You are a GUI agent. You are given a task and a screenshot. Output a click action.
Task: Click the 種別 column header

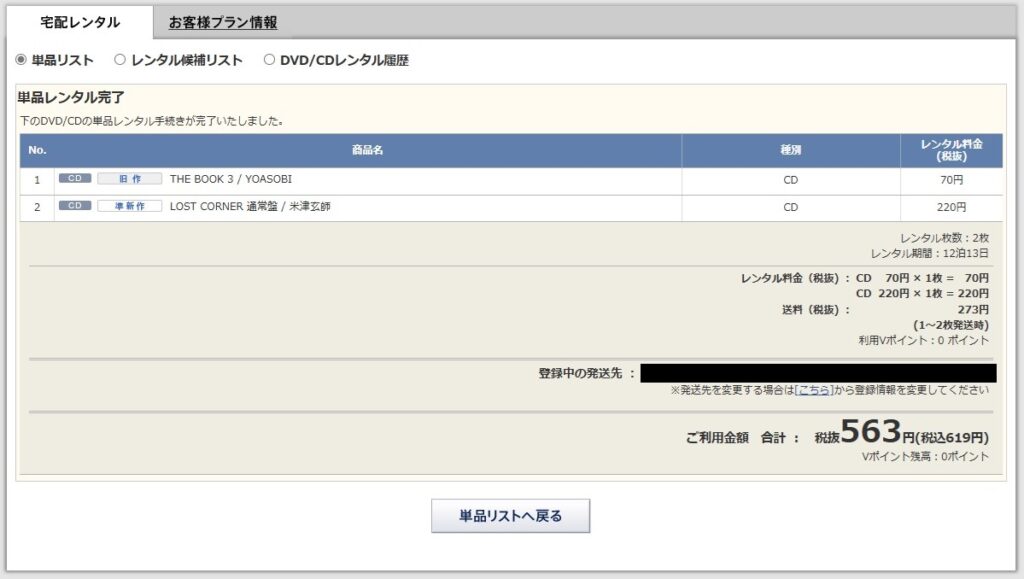coord(791,150)
